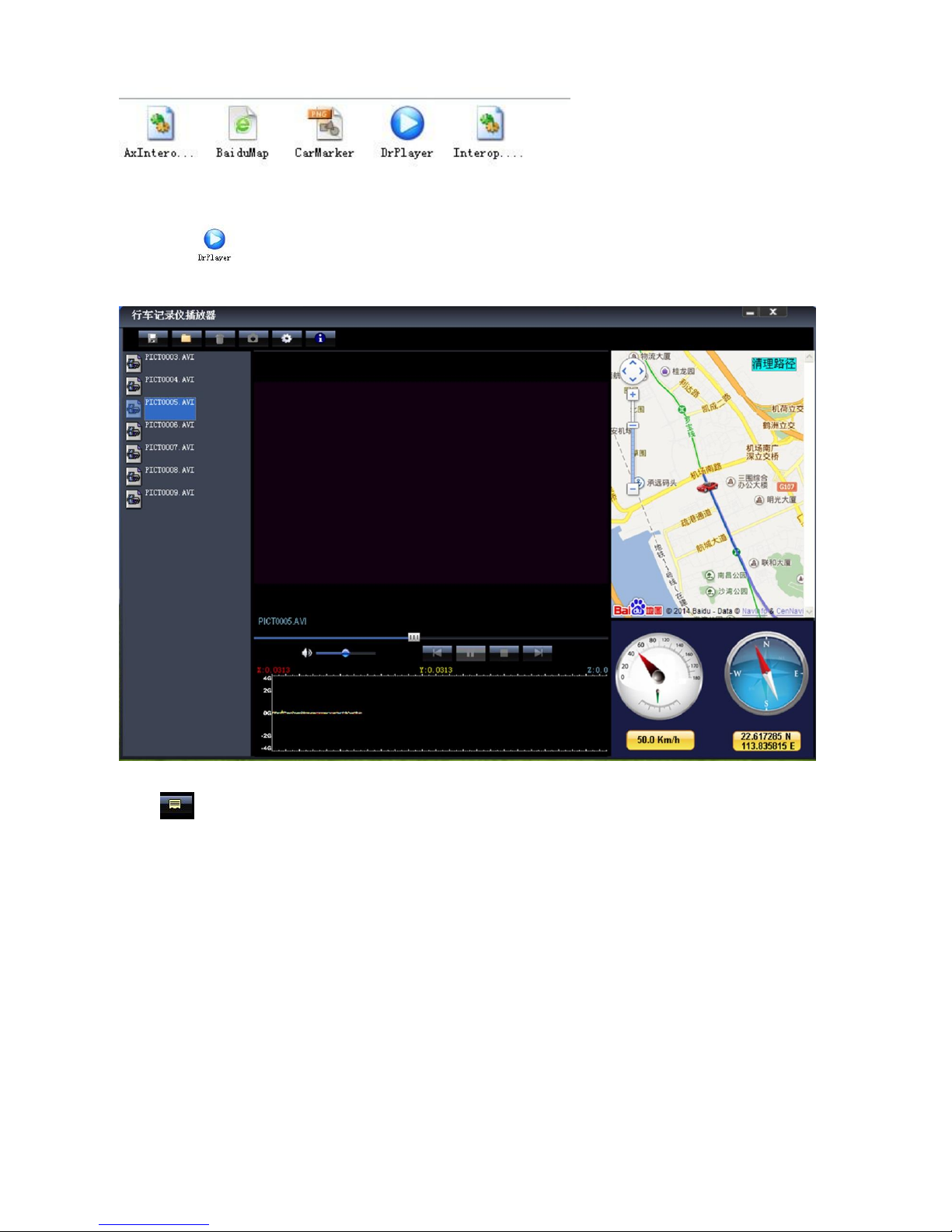This screenshot has width=952, height=1232.
Task: Click the camera snapshot toolbar icon
Action: click(253, 338)
